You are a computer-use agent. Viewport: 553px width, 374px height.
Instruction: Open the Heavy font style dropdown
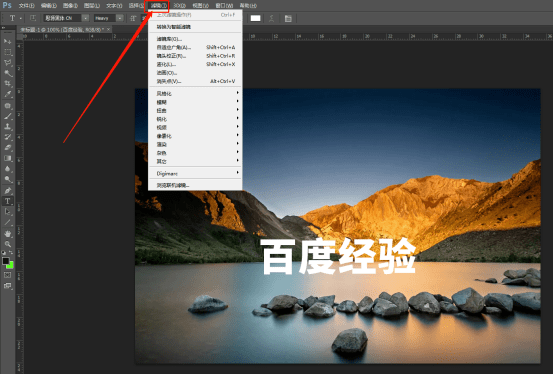pyautogui.click(x=120, y=18)
